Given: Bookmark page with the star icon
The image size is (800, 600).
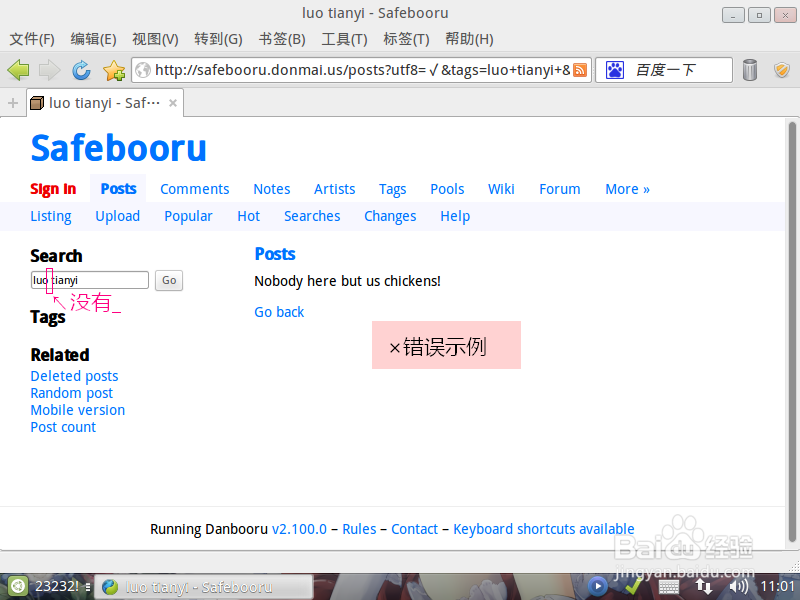Looking at the screenshot, I should click(114, 70).
